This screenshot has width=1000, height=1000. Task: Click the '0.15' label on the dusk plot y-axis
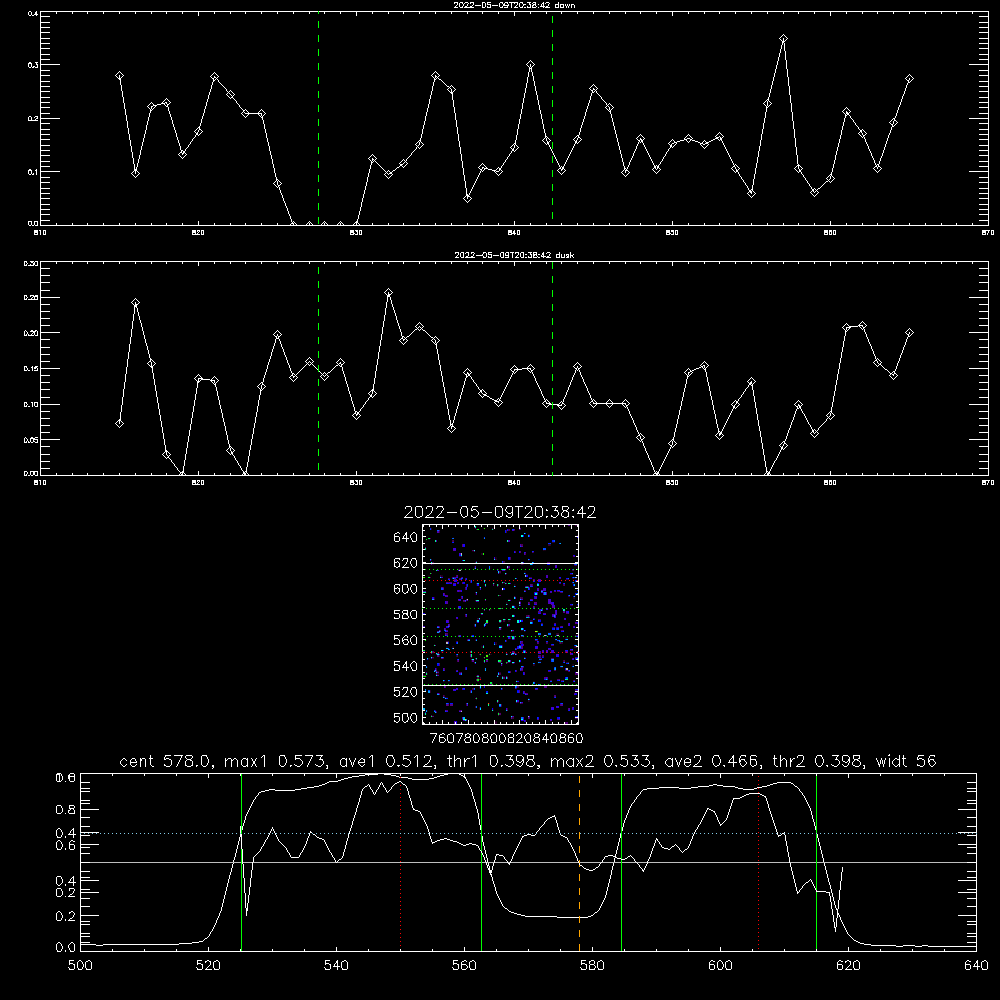point(31,369)
